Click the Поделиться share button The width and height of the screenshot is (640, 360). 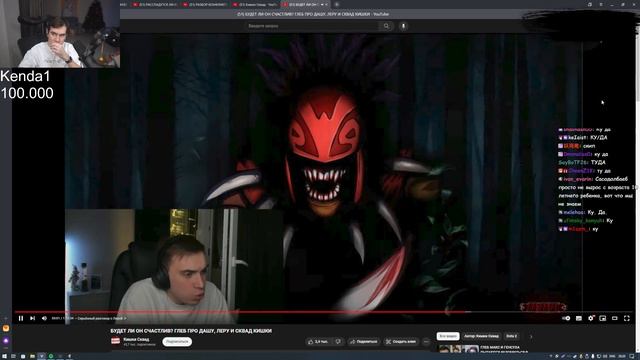click(364, 342)
